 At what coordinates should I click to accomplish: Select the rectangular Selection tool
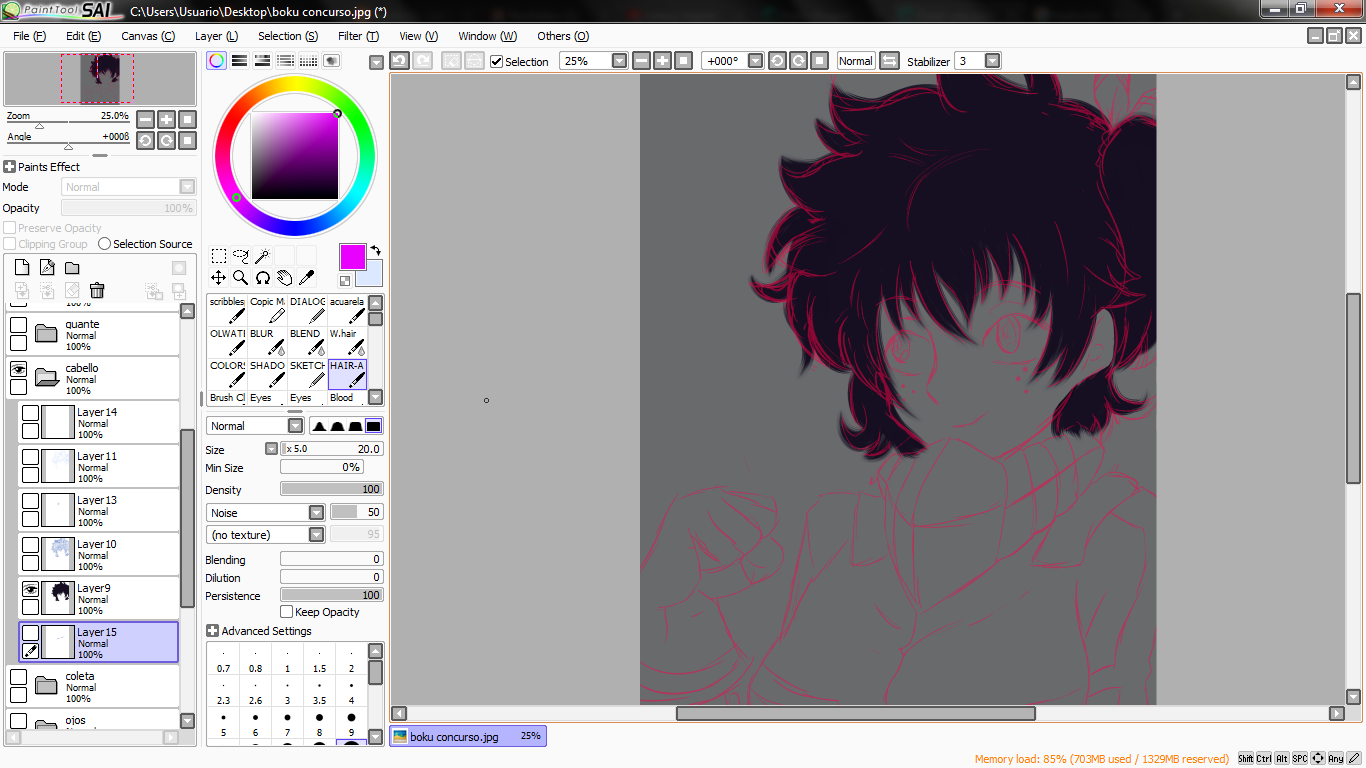point(218,256)
